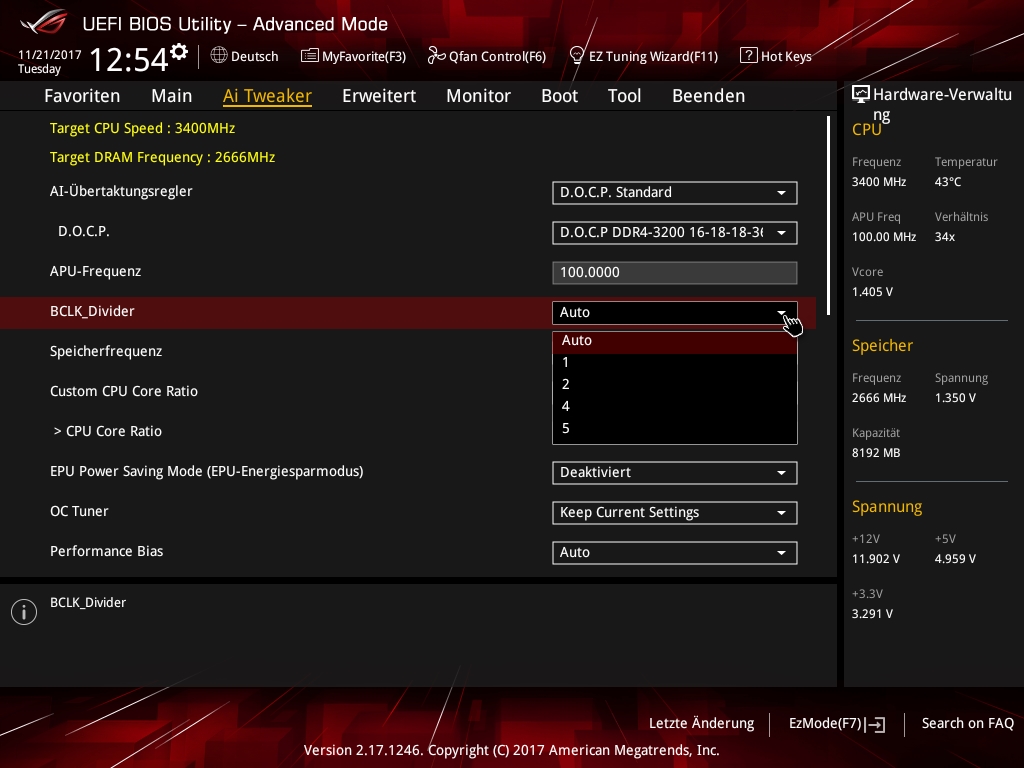Screen dimensions: 1024x768
Task: Click the 11/21/2017 date text
Action: pyautogui.click(x=50, y=55)
